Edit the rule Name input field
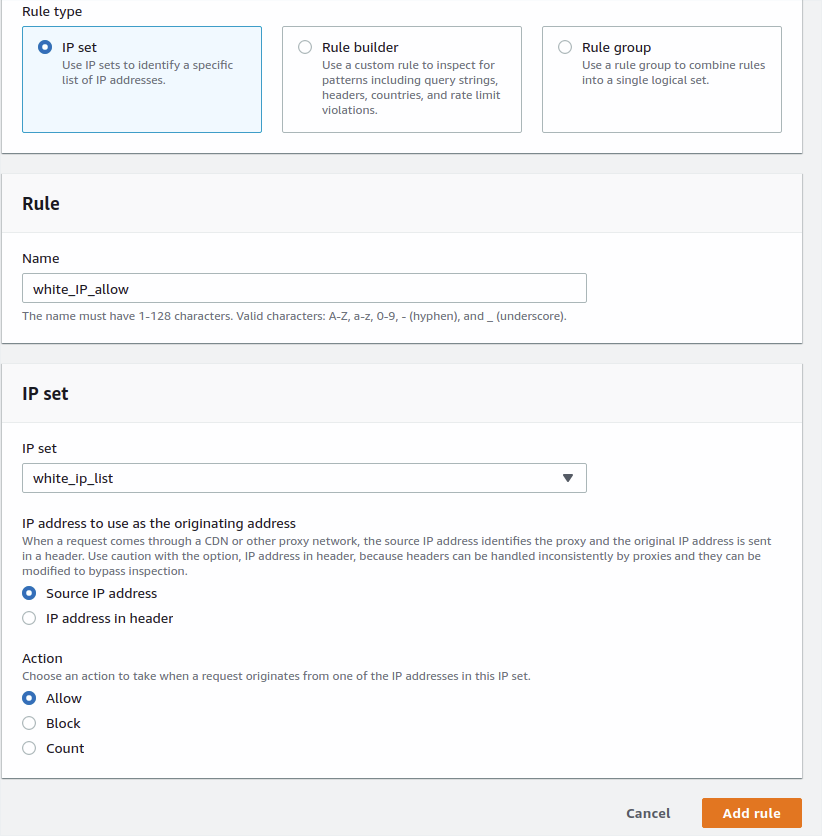This screenshot has height=836, width=822. point(304,288)
